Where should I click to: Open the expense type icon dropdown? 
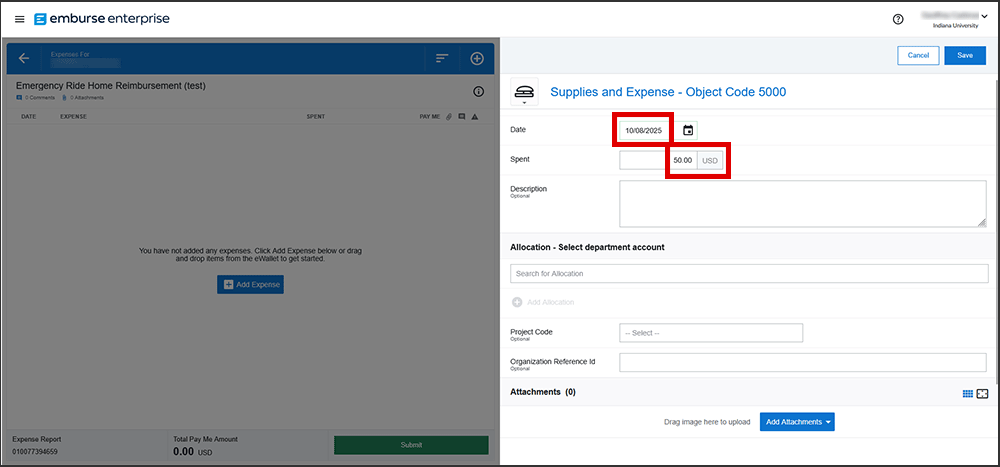pos(524,93)
